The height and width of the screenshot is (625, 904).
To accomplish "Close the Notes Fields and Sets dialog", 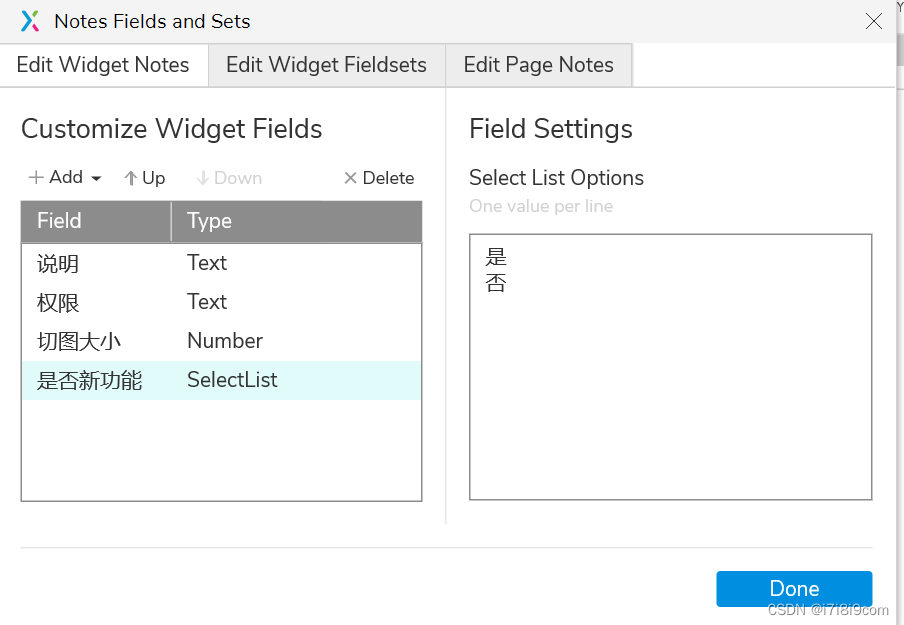I will pyautogui.click(x=873, y=21).
